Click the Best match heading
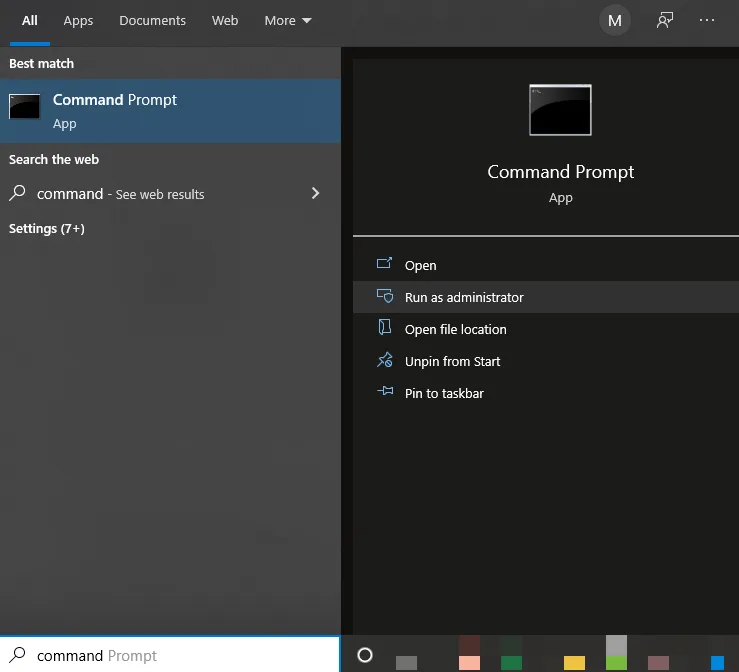 pos(41,64)
